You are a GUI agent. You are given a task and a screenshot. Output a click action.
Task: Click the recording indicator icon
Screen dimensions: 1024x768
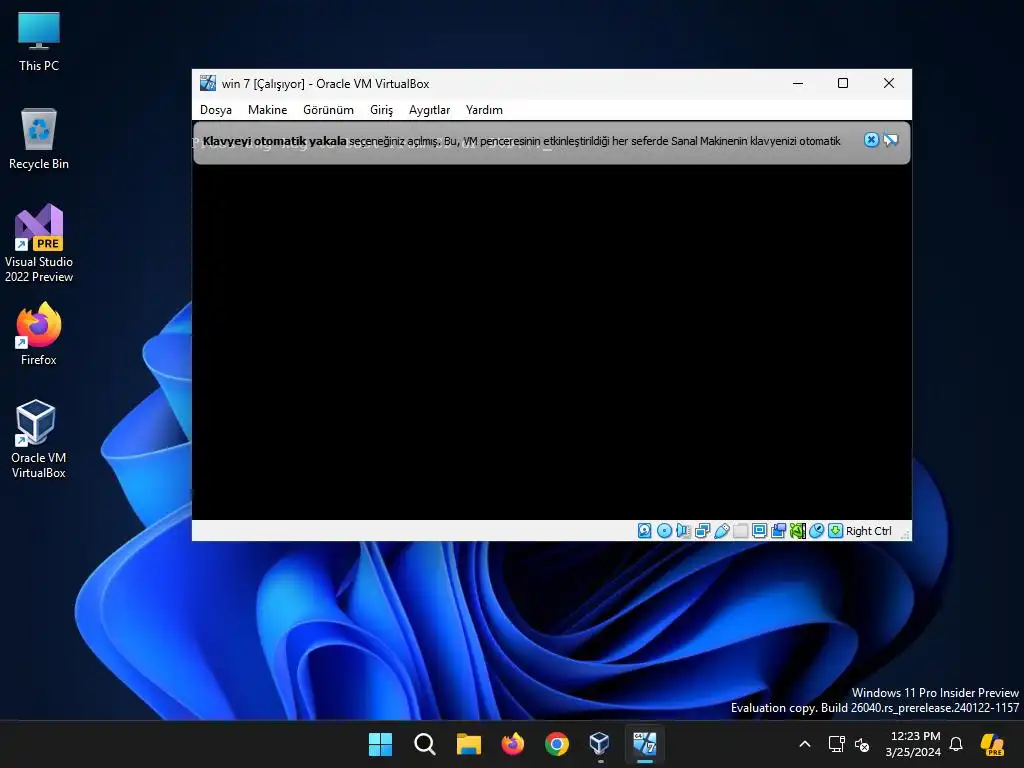point(778,531)
